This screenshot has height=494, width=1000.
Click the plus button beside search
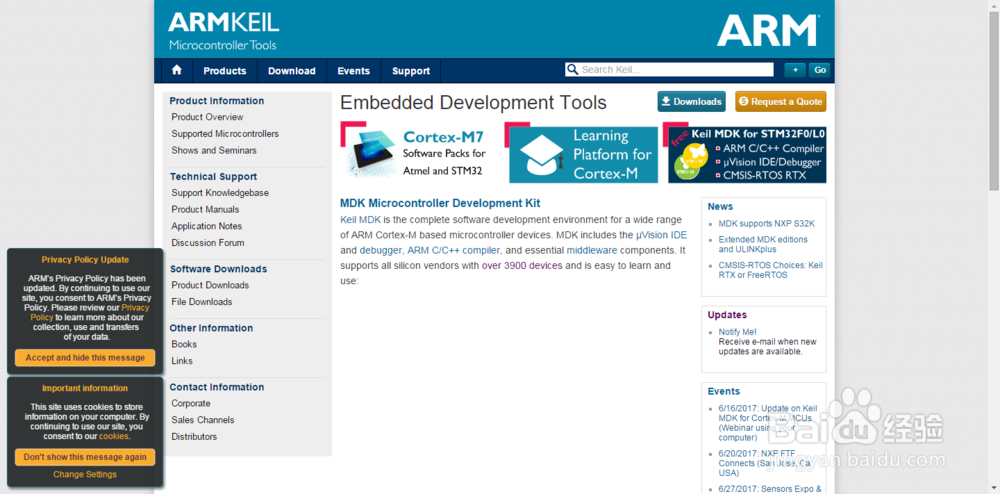coord(795,70)
